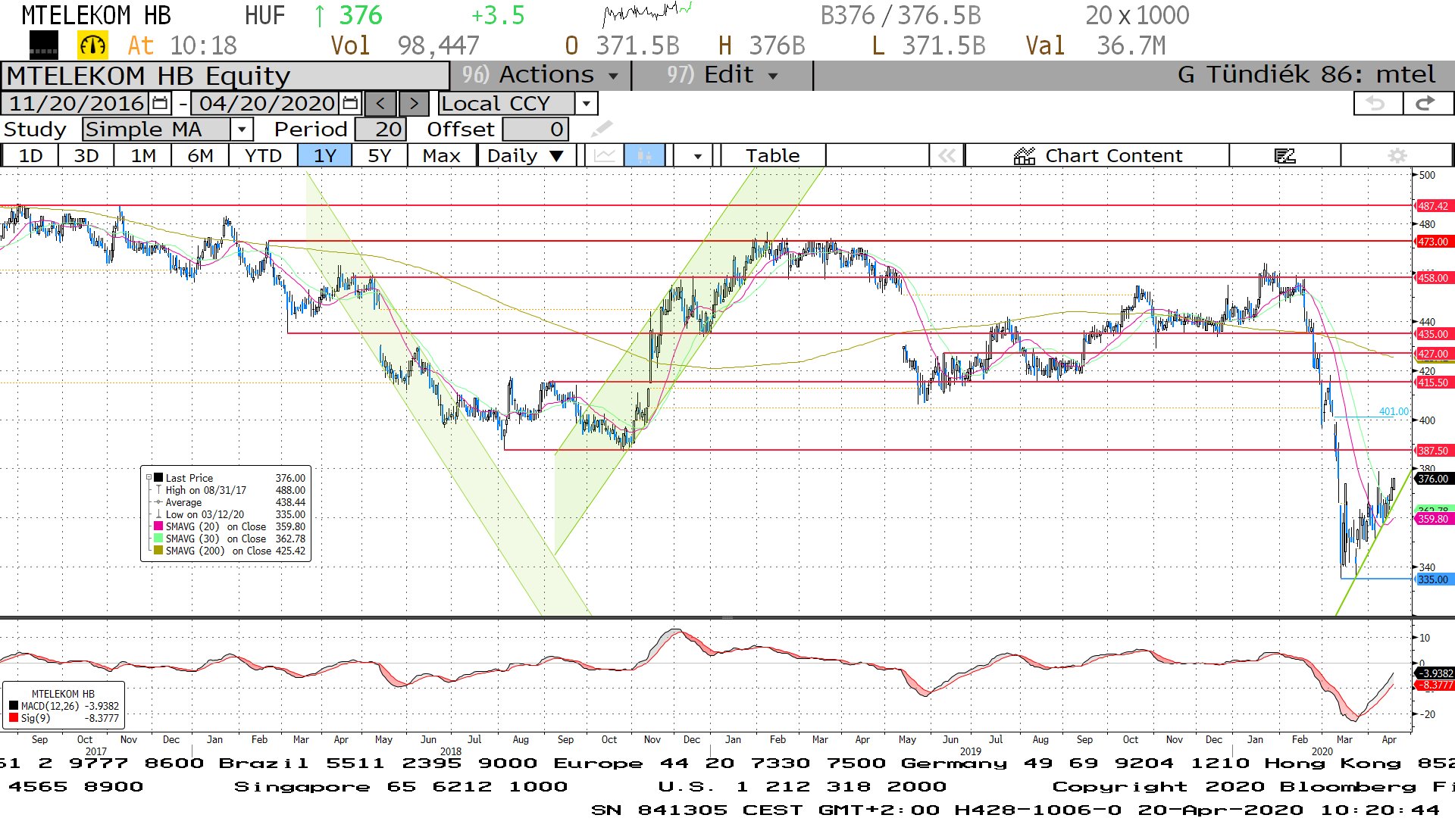Open chart settings gear icon
1455x840 pixels.
[x=1397, y=155]
